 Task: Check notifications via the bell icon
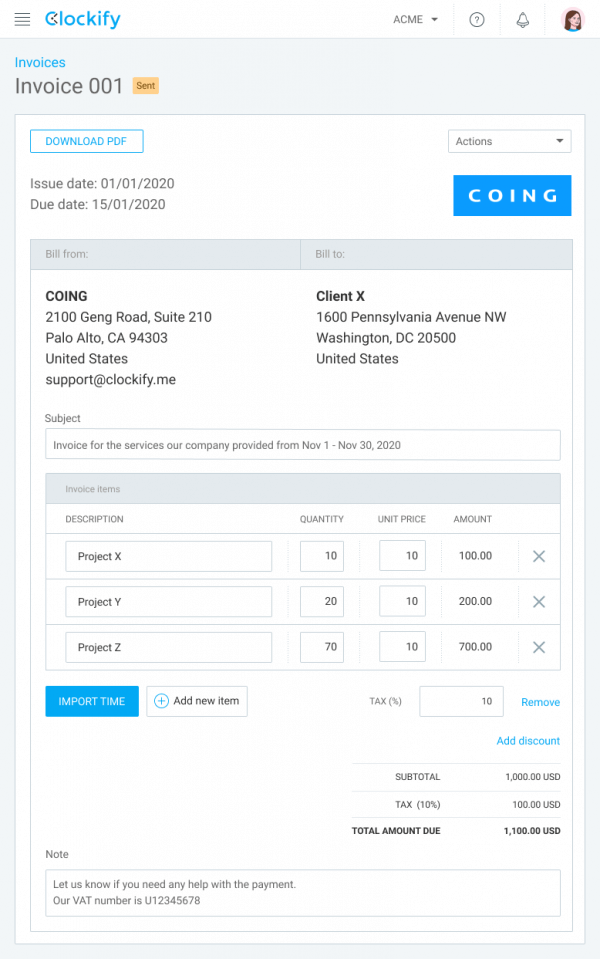pos(522,19)
